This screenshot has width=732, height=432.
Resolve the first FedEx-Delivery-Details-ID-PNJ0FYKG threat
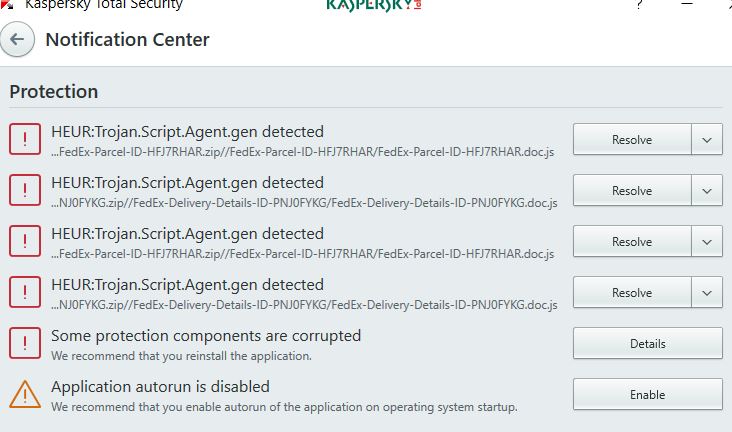(x=632, y=190)
